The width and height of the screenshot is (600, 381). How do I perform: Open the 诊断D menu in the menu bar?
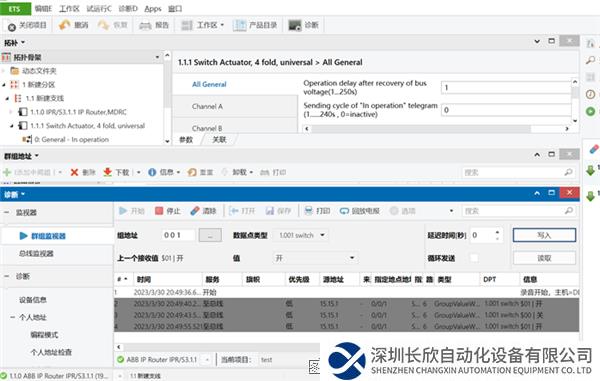point(128,8)
